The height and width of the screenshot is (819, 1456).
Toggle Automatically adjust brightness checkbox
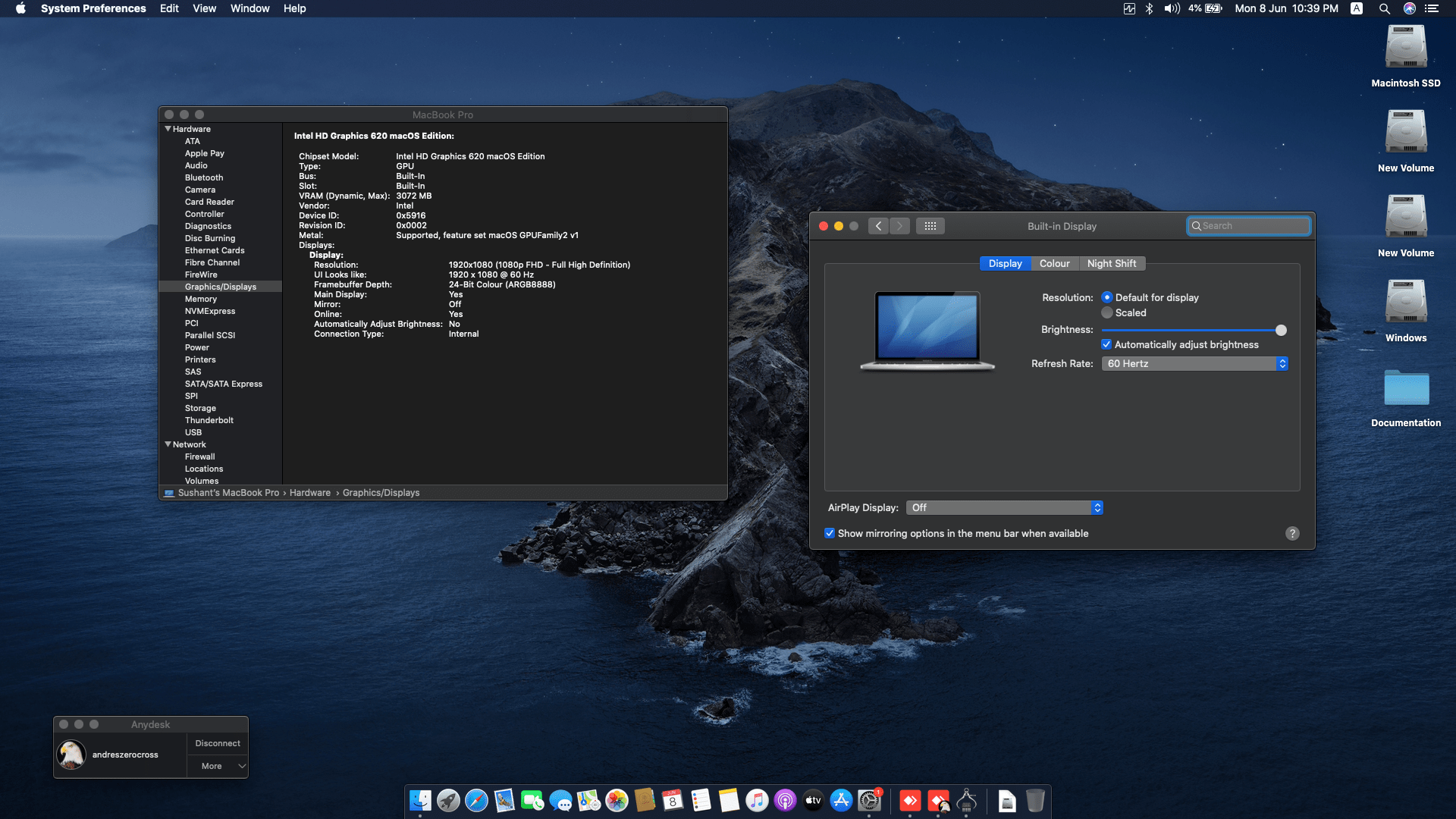tap(1106, 344)
